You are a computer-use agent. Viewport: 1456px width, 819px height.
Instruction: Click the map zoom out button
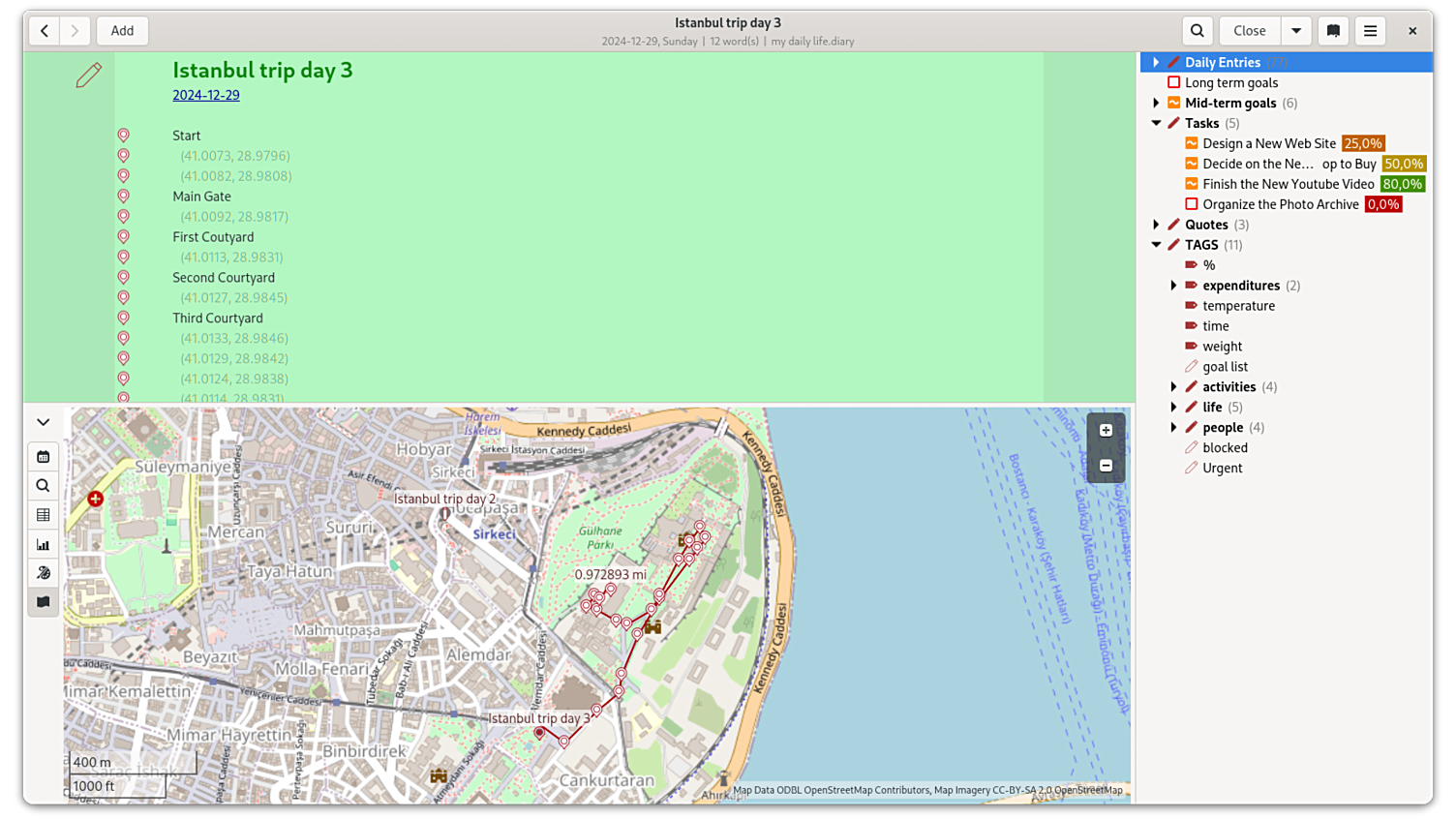coord(1106,466)
